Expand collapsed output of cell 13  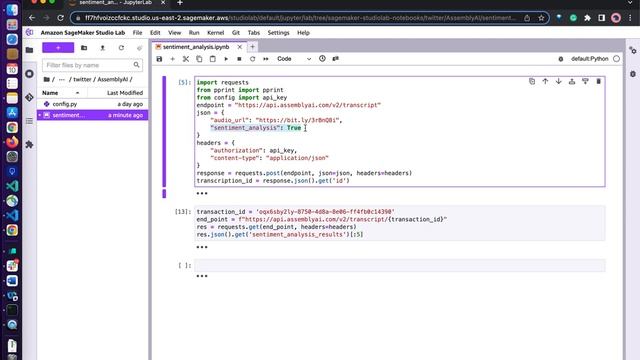point(202,247)
